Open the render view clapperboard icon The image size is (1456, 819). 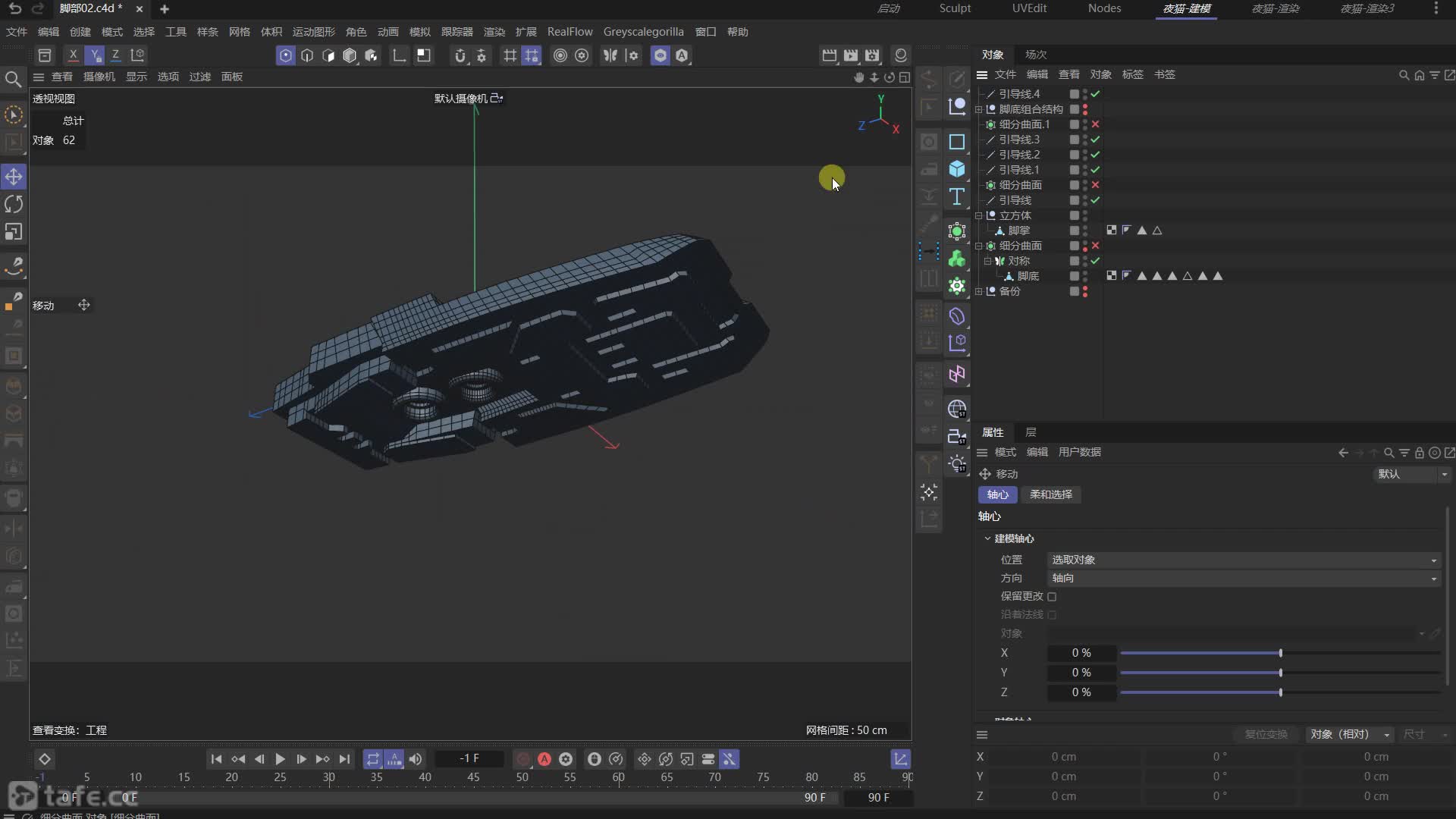pos(830,55)
